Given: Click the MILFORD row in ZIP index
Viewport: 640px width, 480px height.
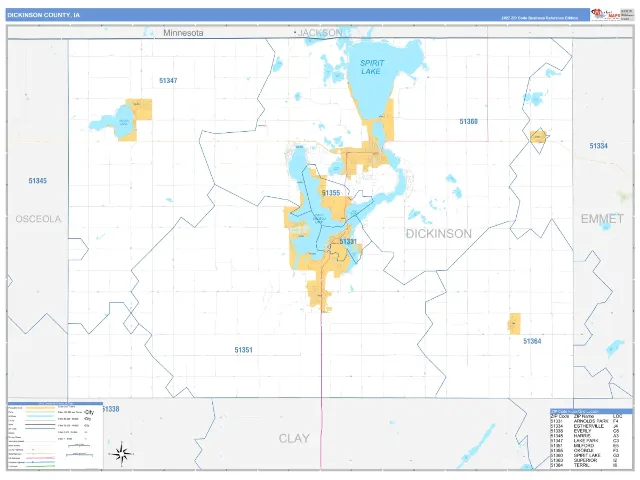Looking at the screenshot, I should coord(587,446).
